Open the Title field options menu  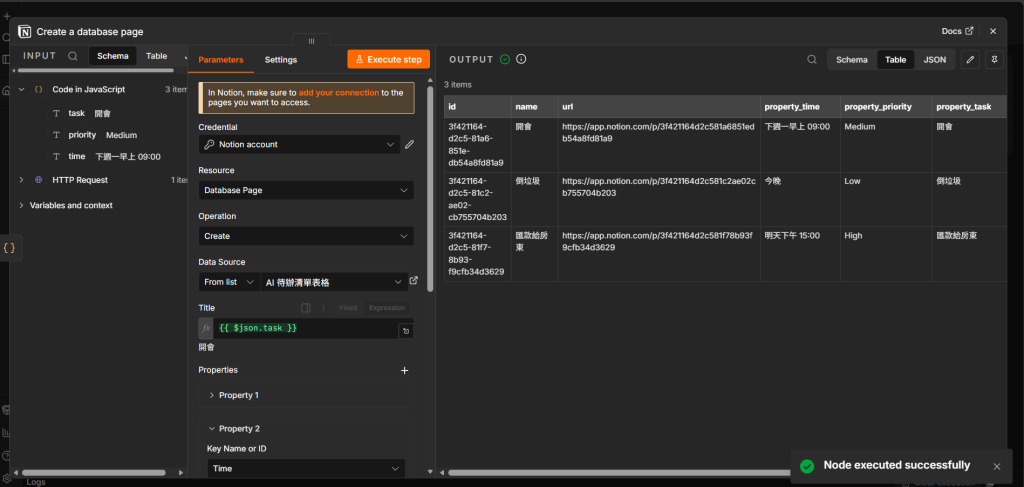(323, 307)
